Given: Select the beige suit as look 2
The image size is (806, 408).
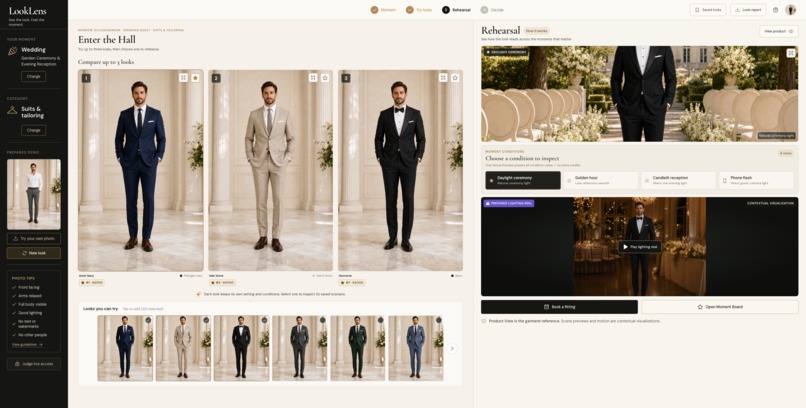Looking at the screenshot, I should 270,170.
